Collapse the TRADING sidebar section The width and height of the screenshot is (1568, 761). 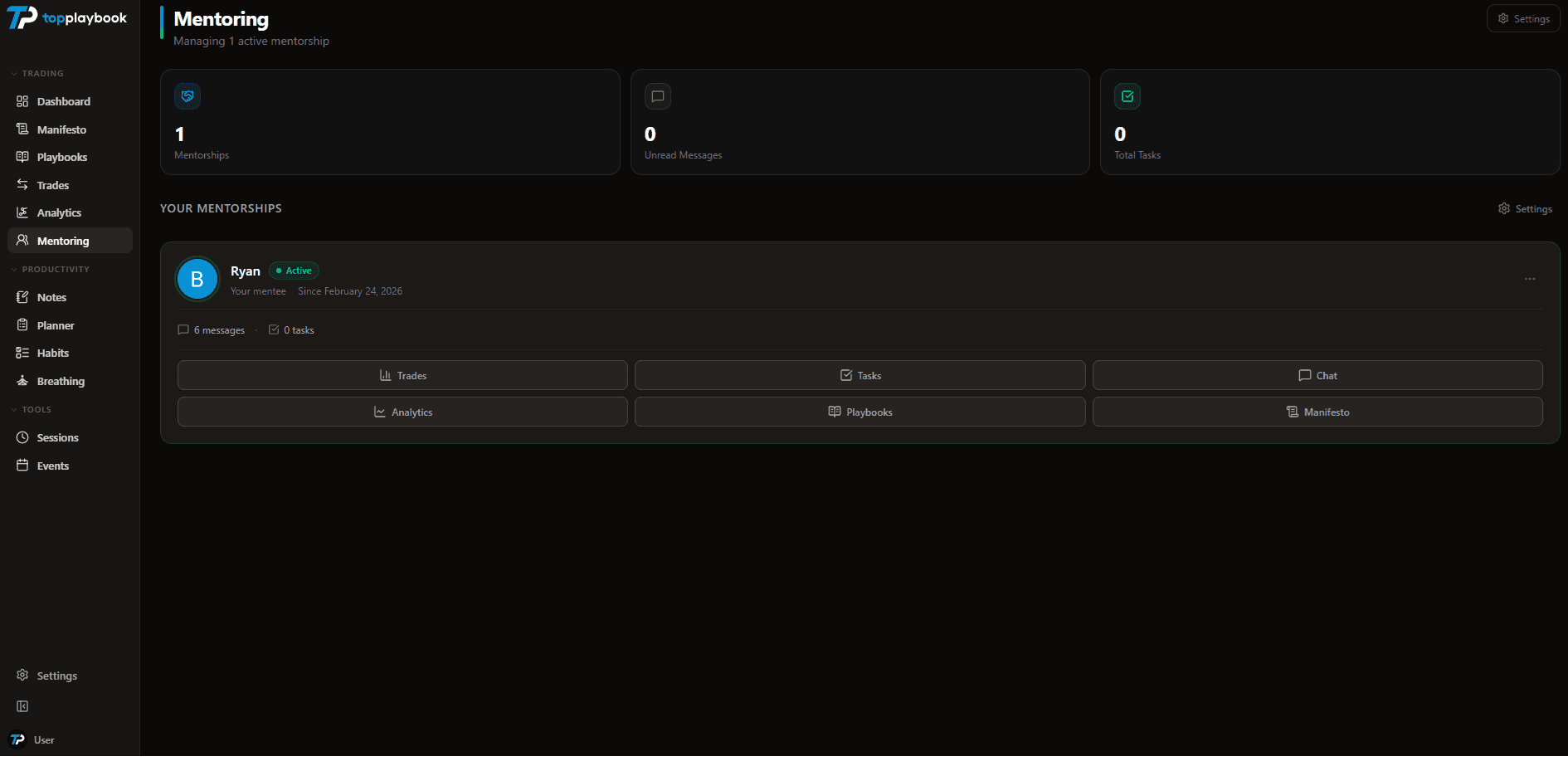(38, 73)
